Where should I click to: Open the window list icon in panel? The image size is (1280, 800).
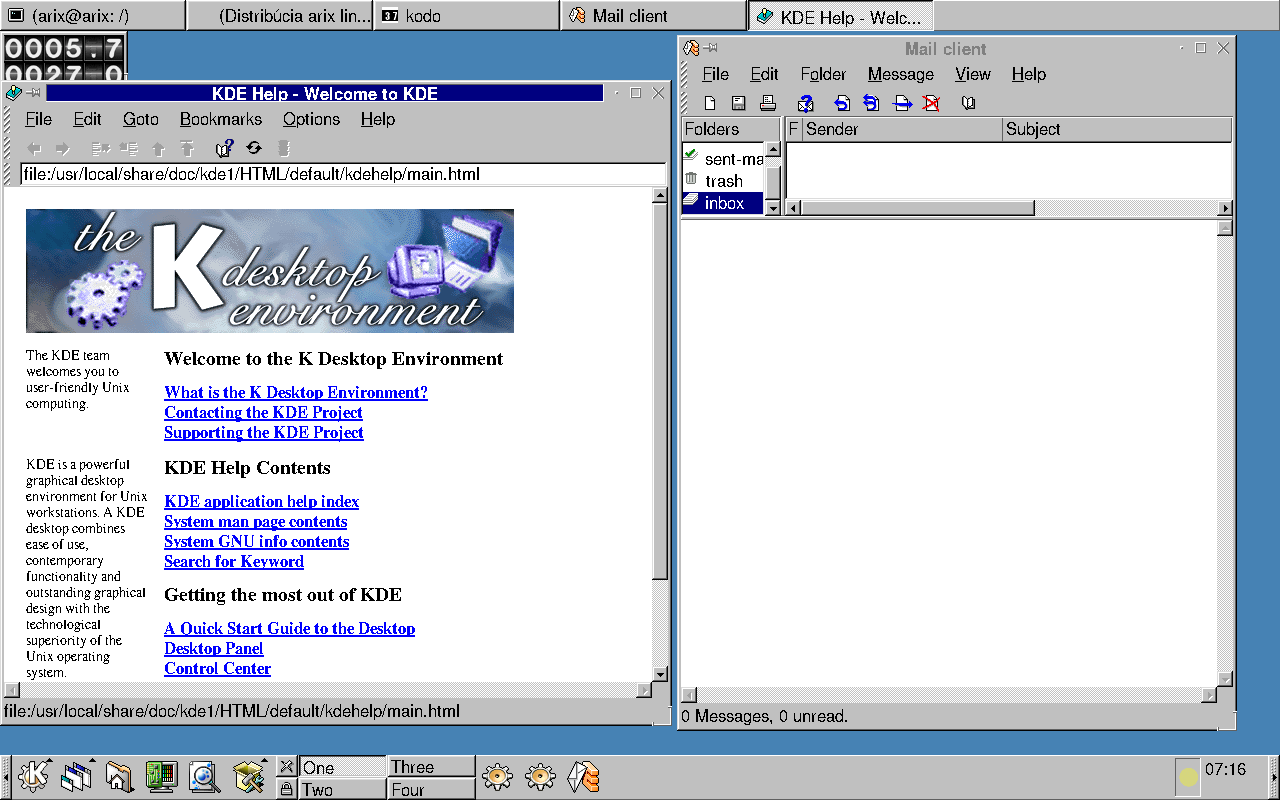tap(76, 776)
